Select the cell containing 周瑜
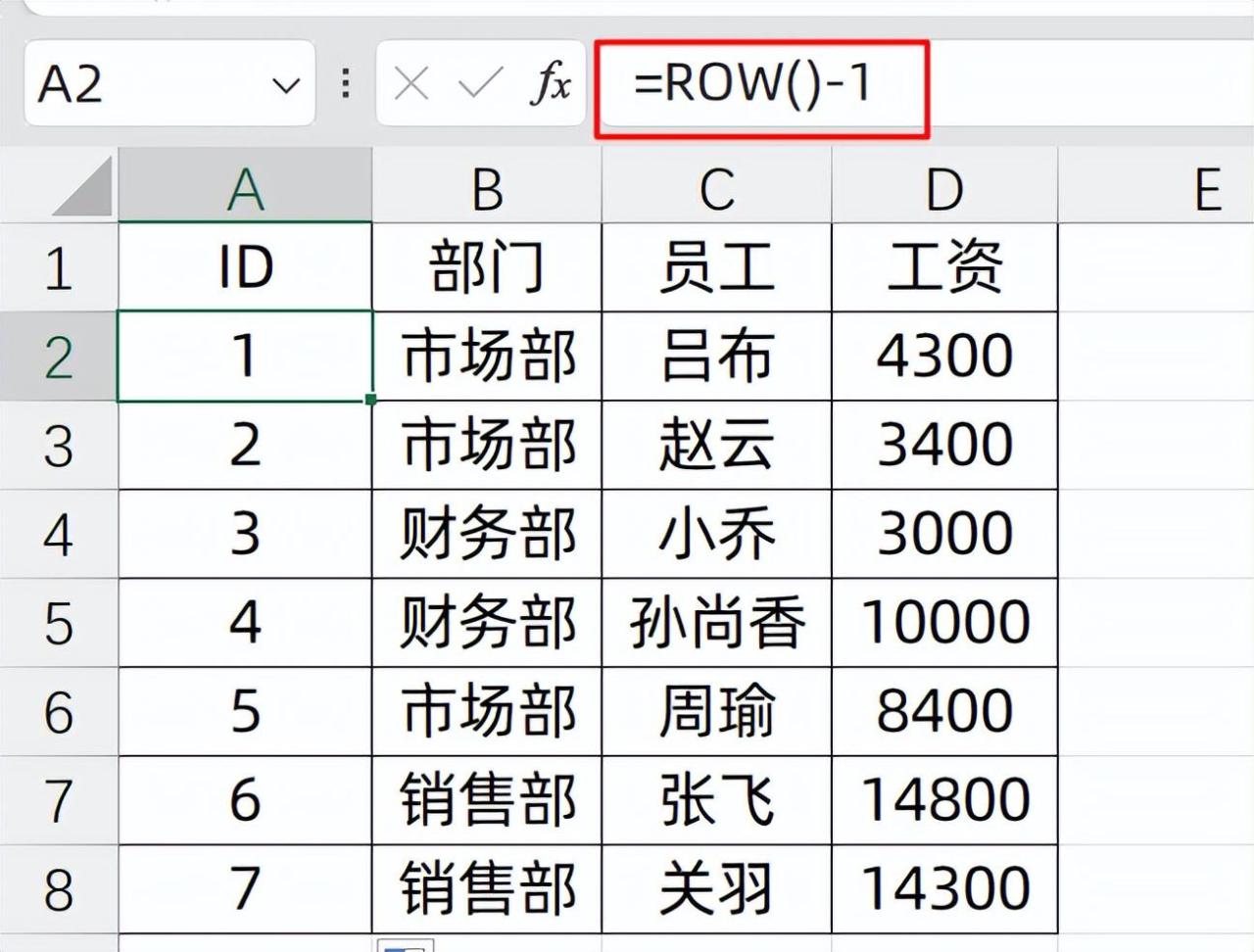 click(716, 711)
